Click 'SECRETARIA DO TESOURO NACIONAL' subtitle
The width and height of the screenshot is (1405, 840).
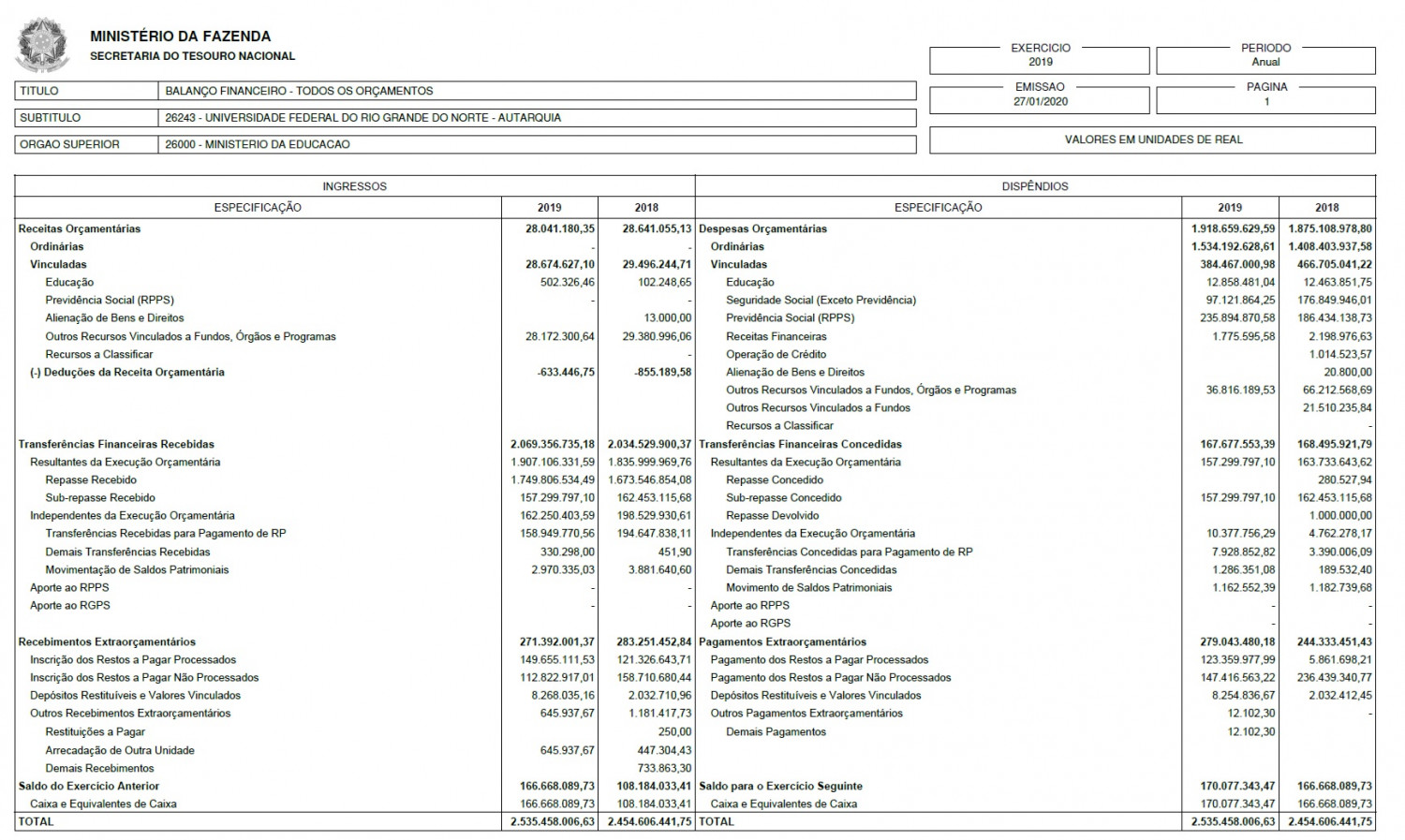click(x=192, y=56)
